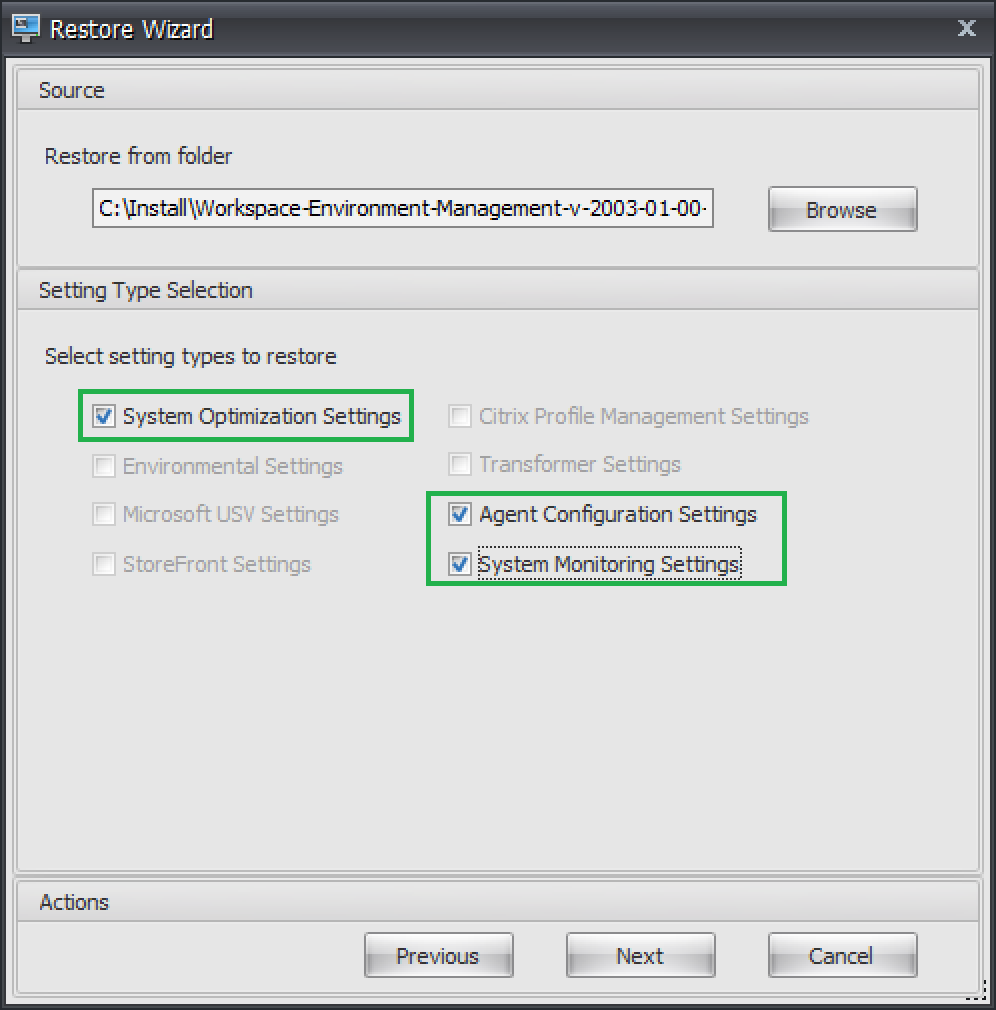Click the Setting Type Selection header
The image size is (996, 1010).
click(145, 290)
